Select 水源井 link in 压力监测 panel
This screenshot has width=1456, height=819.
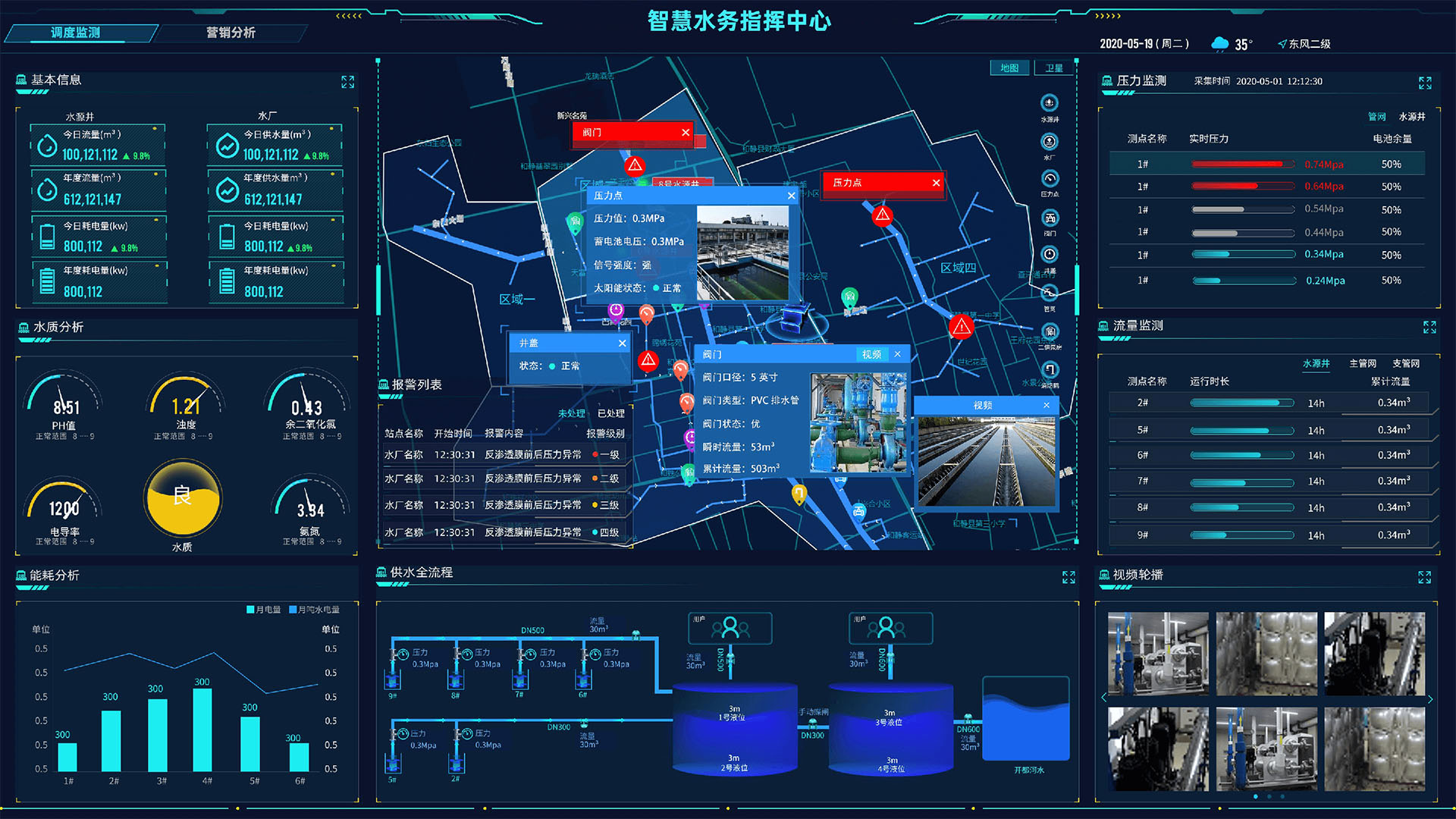(x=1411, y=117)
